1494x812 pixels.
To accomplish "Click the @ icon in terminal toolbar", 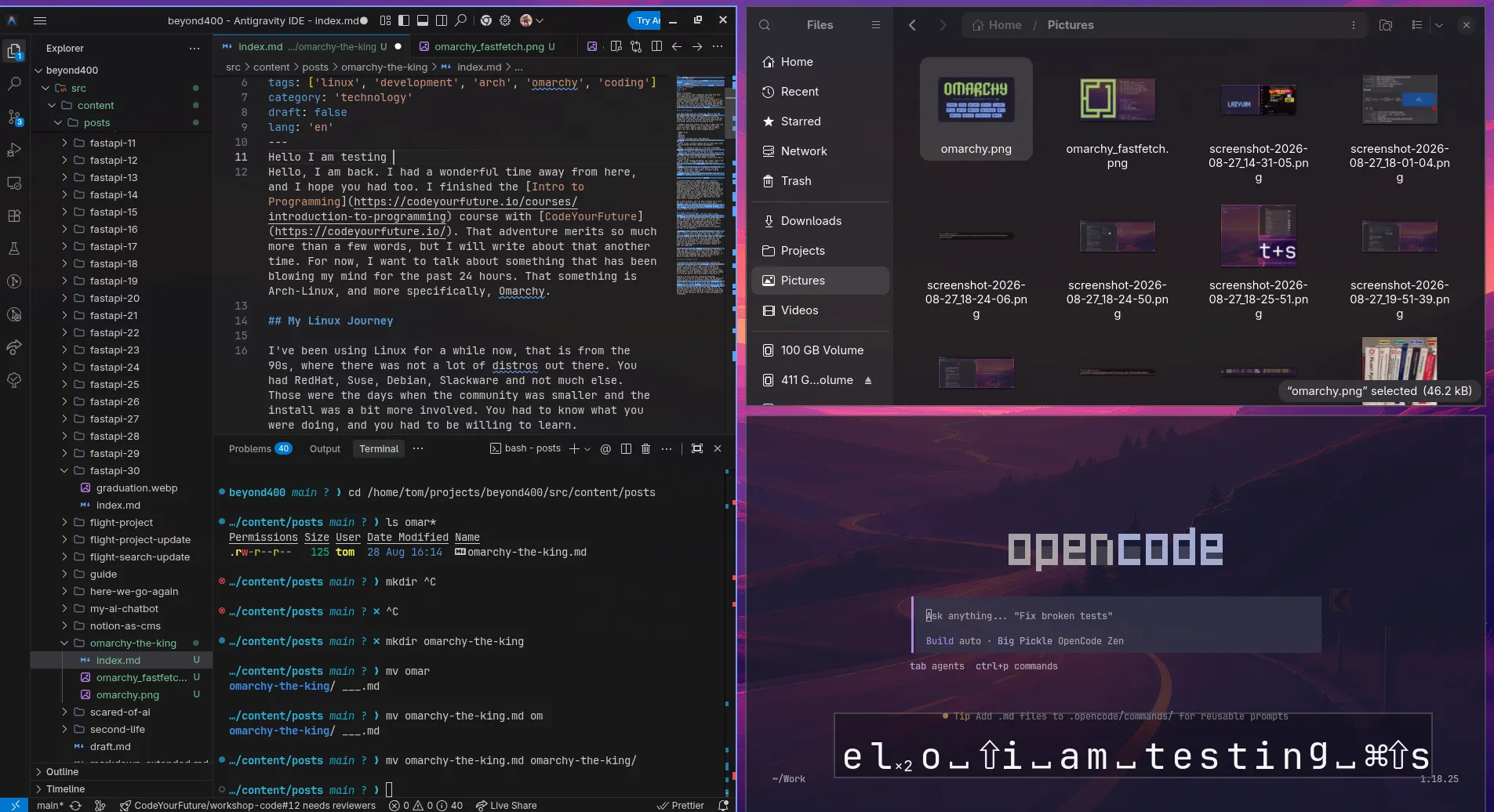I will click(605, 448).
